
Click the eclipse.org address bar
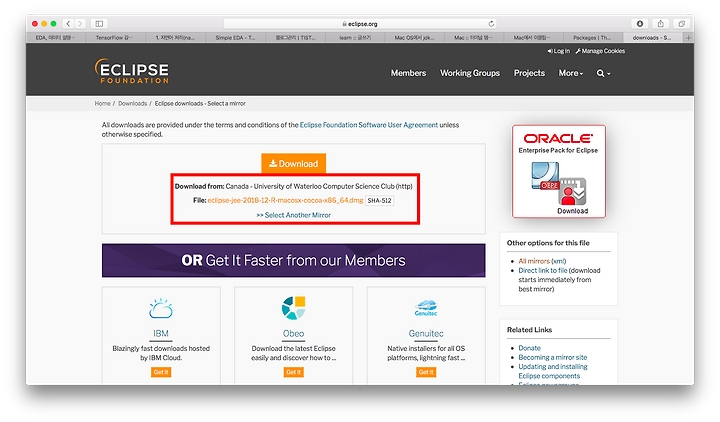pyautogui.click(x=360, y=24)
